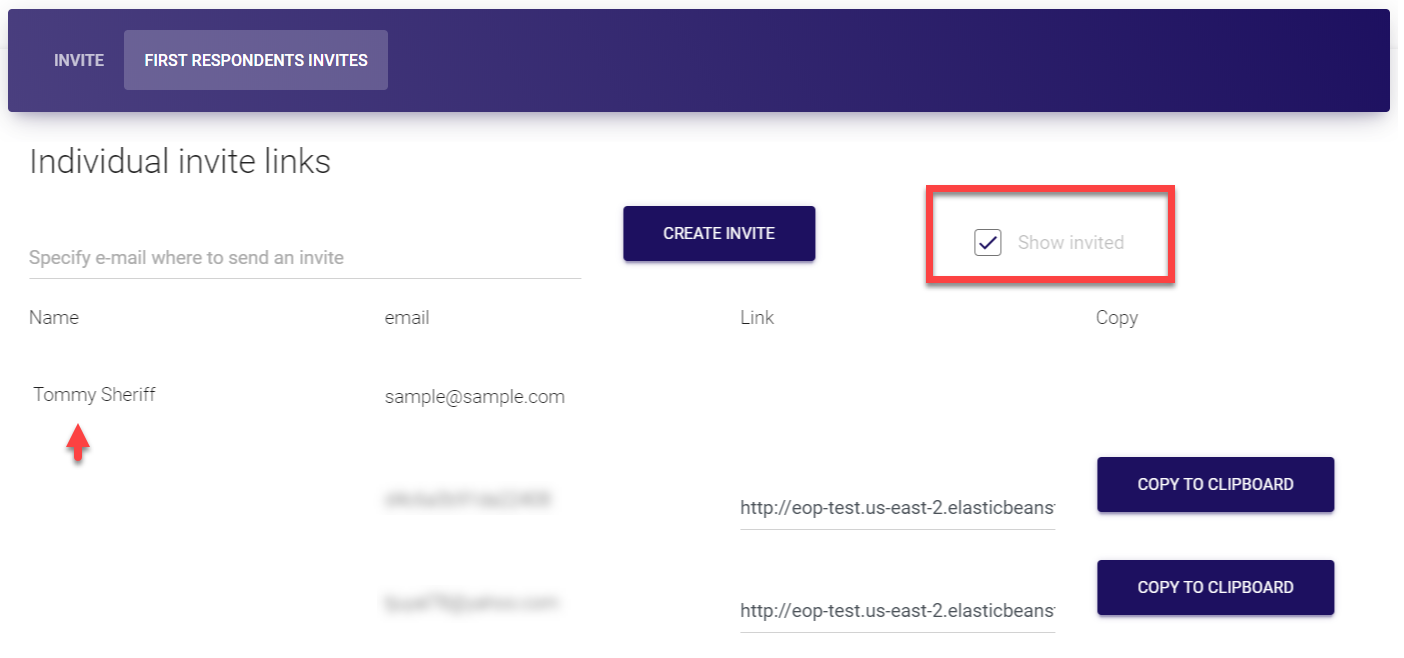Click the Name column header

[x=54, y=318]
